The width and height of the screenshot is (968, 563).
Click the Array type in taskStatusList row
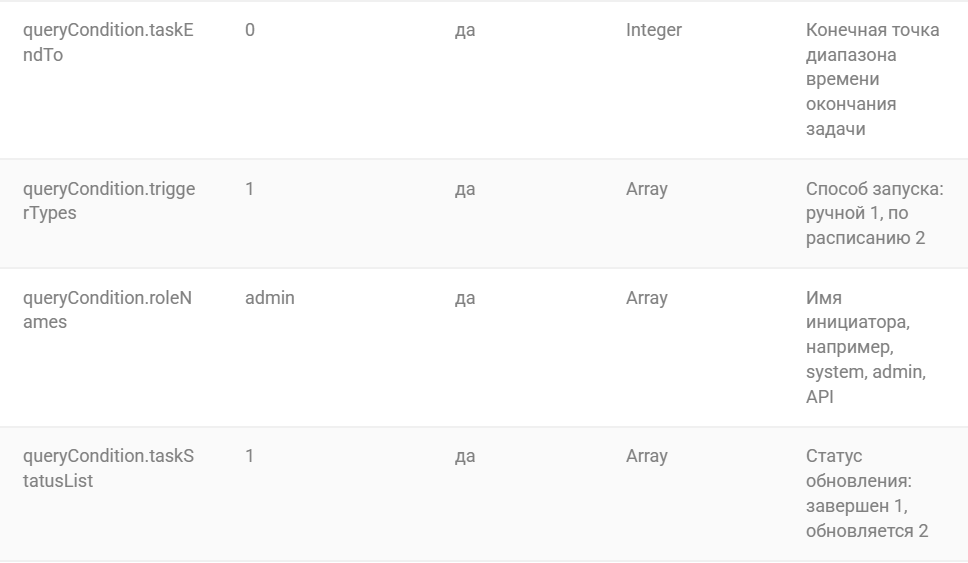point(646,456)
